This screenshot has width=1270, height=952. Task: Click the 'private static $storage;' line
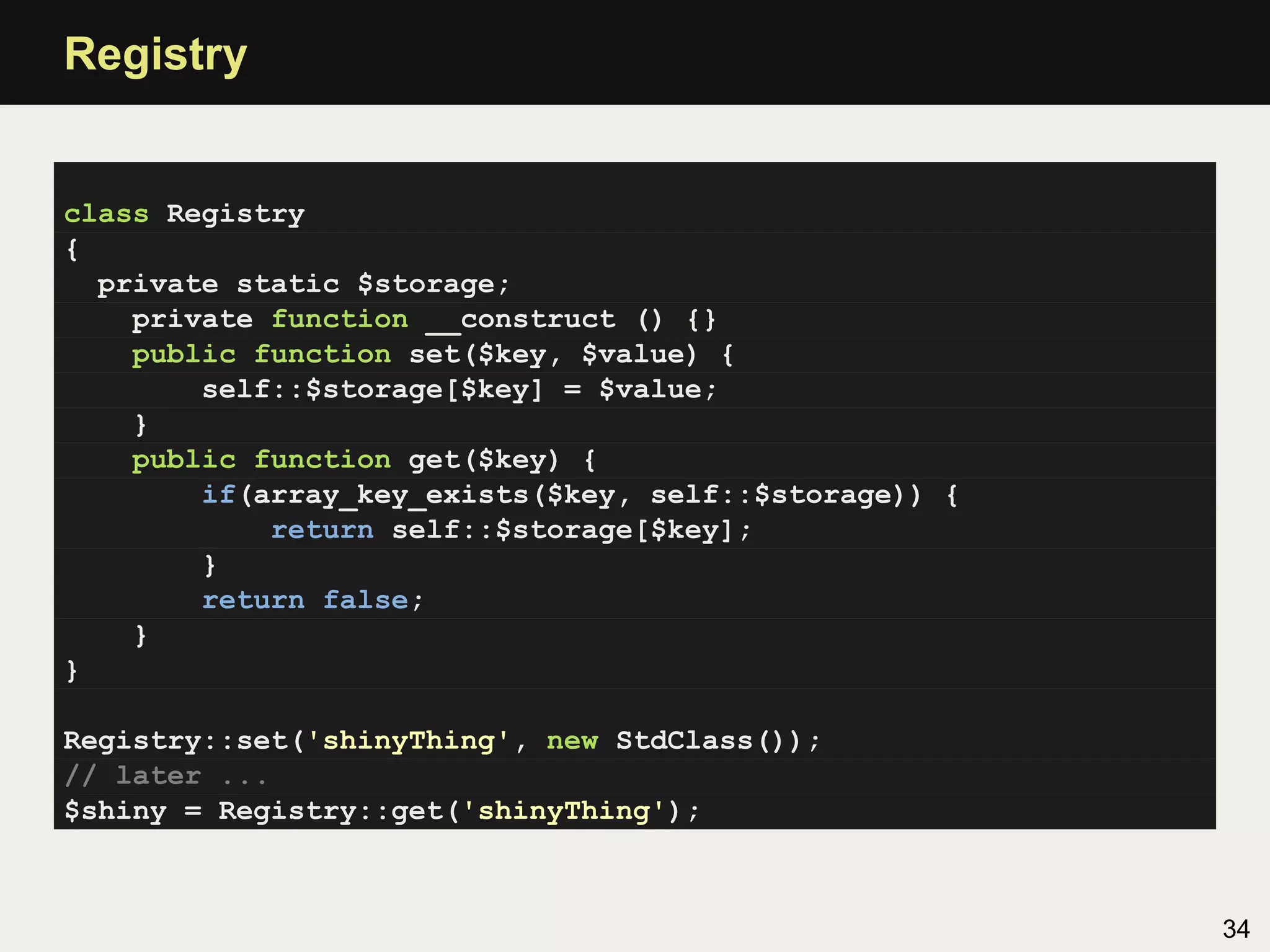click(x=303, y=284)
